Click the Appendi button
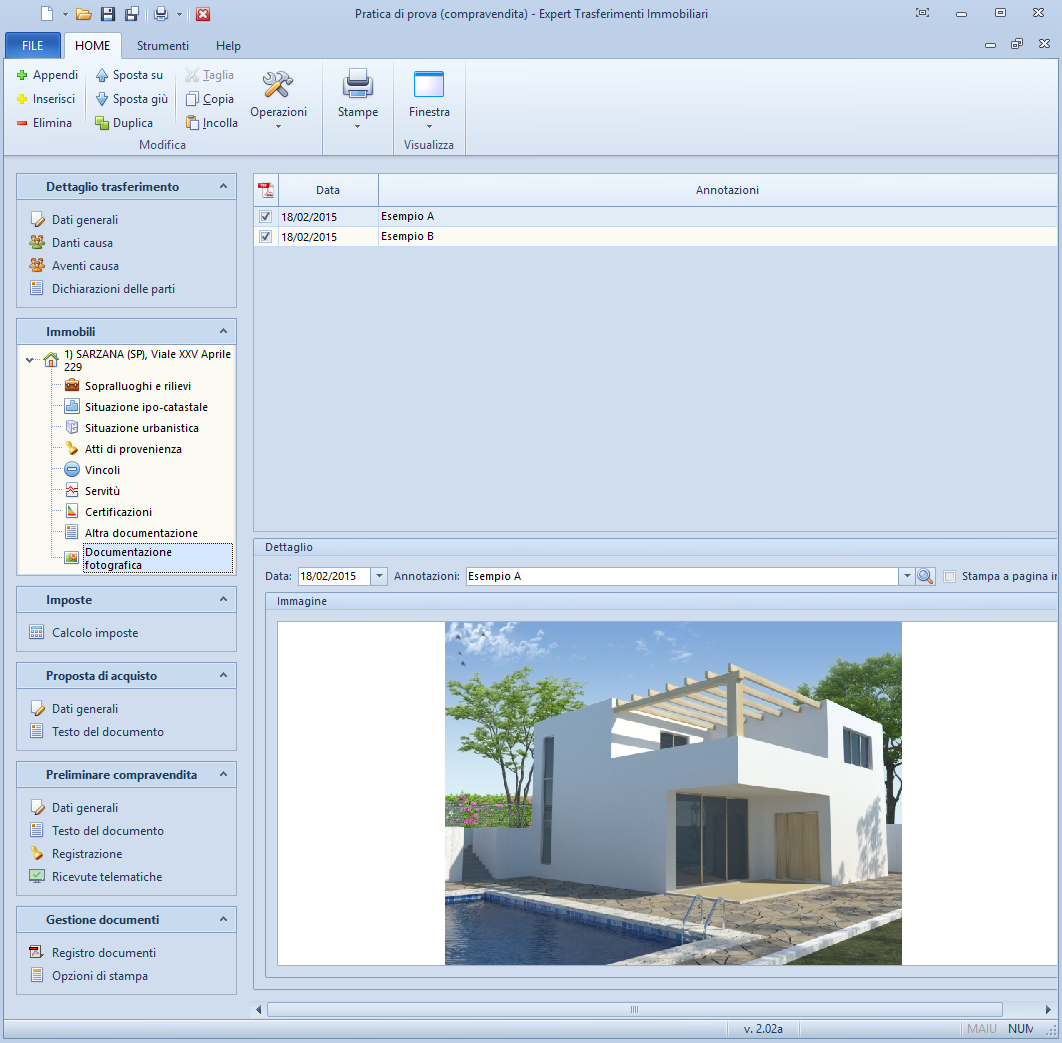Viewport: 1062px width, 1043px height. coord(47,75)
